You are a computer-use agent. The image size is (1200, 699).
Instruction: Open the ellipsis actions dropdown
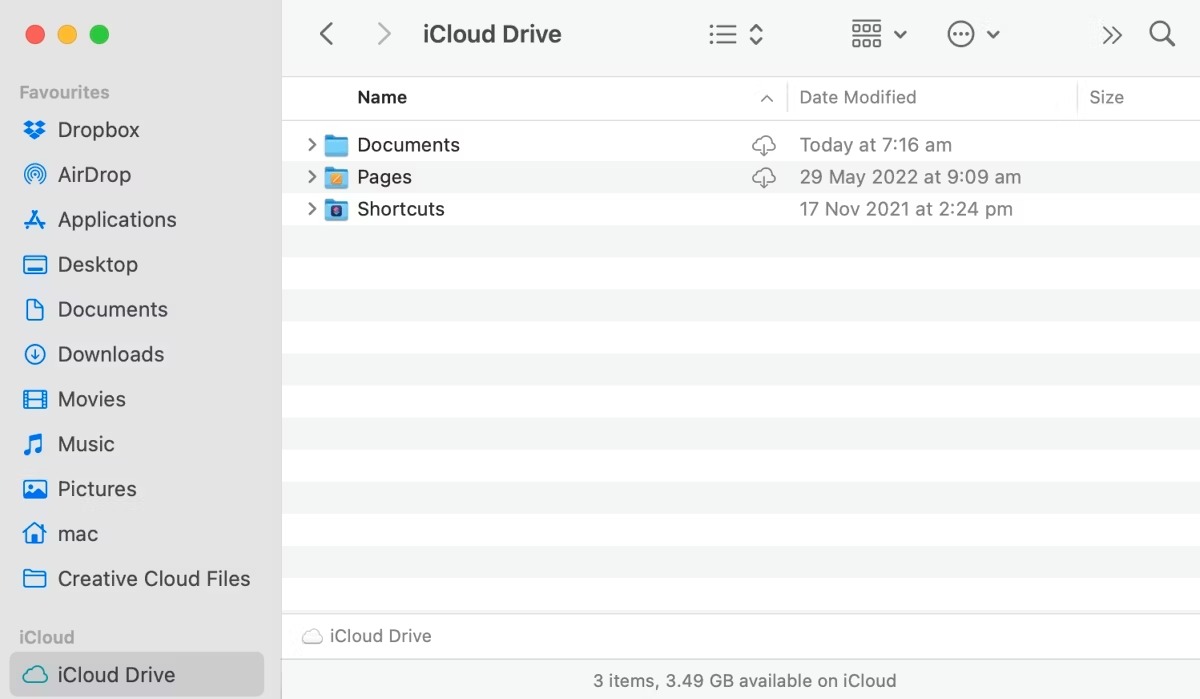tap(961, 33)
